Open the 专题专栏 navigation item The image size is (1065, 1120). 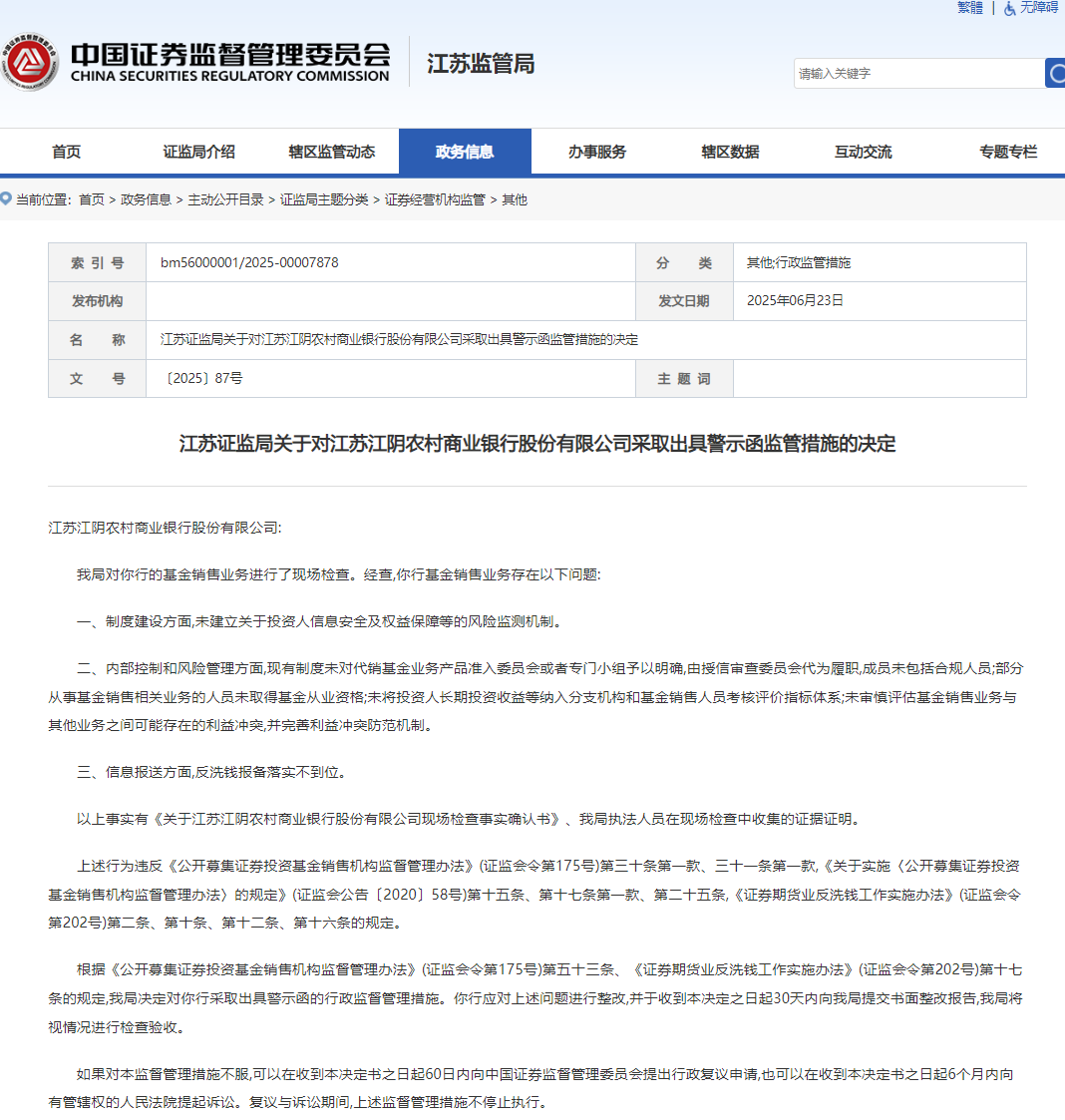tap(1008, 152)
